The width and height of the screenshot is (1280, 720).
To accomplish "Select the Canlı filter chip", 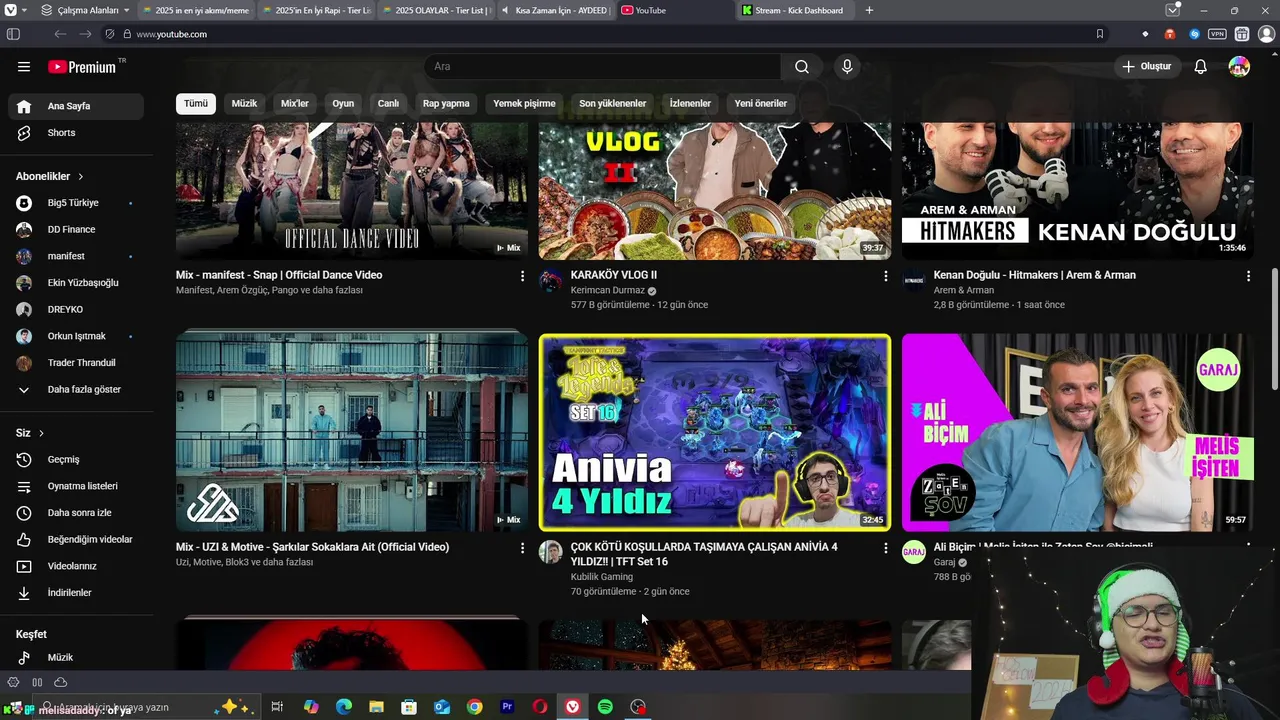I will pos(388,103).
